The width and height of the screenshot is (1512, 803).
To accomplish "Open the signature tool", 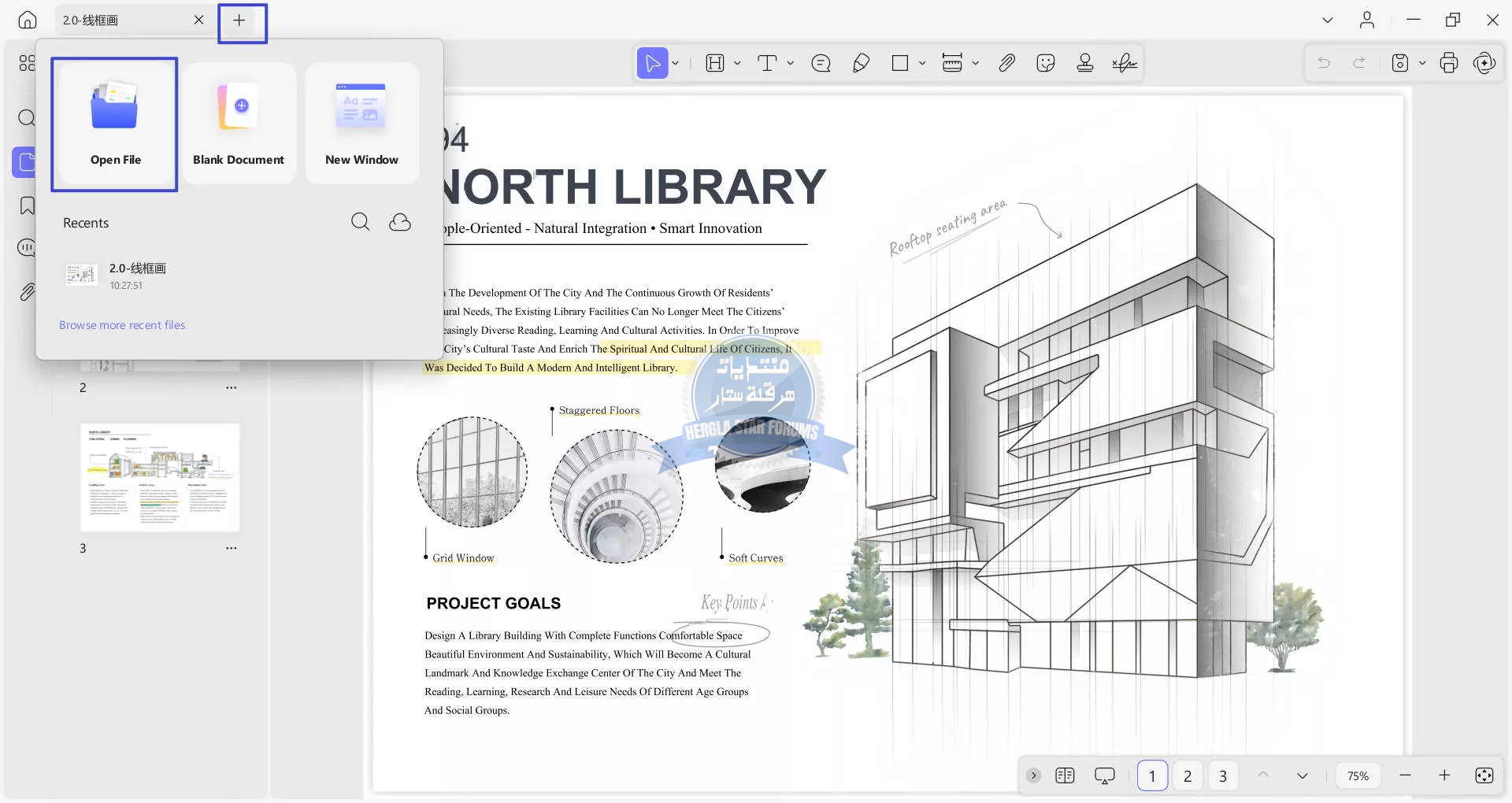I will point(1125,63).
